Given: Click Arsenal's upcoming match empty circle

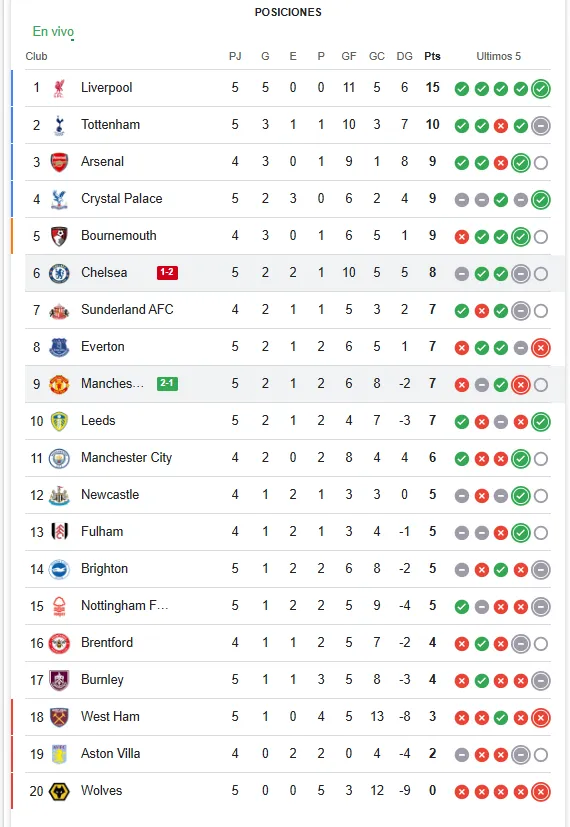Looking at the screenshot, I should pos(540,163).
